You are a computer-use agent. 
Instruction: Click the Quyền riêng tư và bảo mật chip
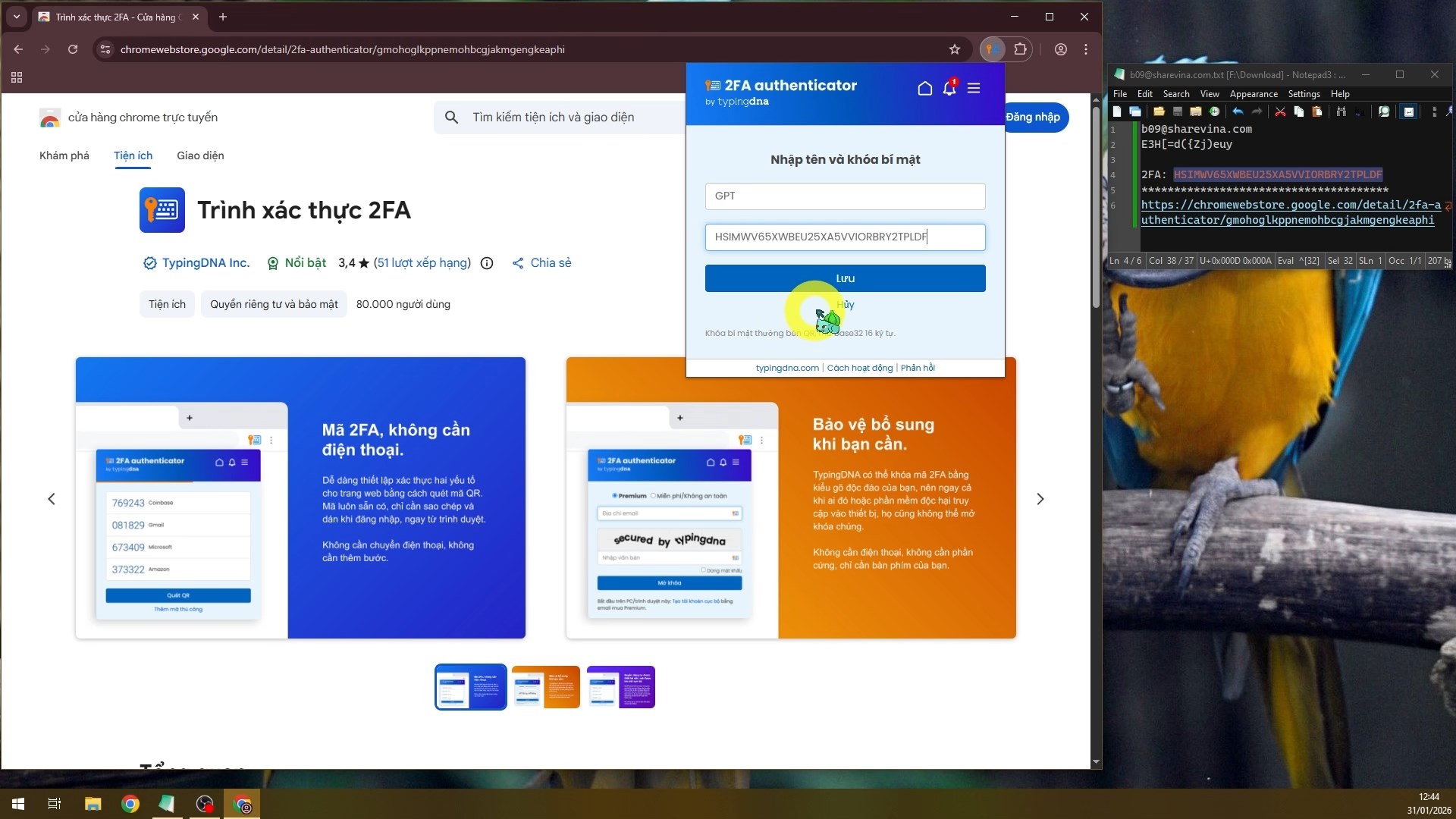[x=274, y=304]
